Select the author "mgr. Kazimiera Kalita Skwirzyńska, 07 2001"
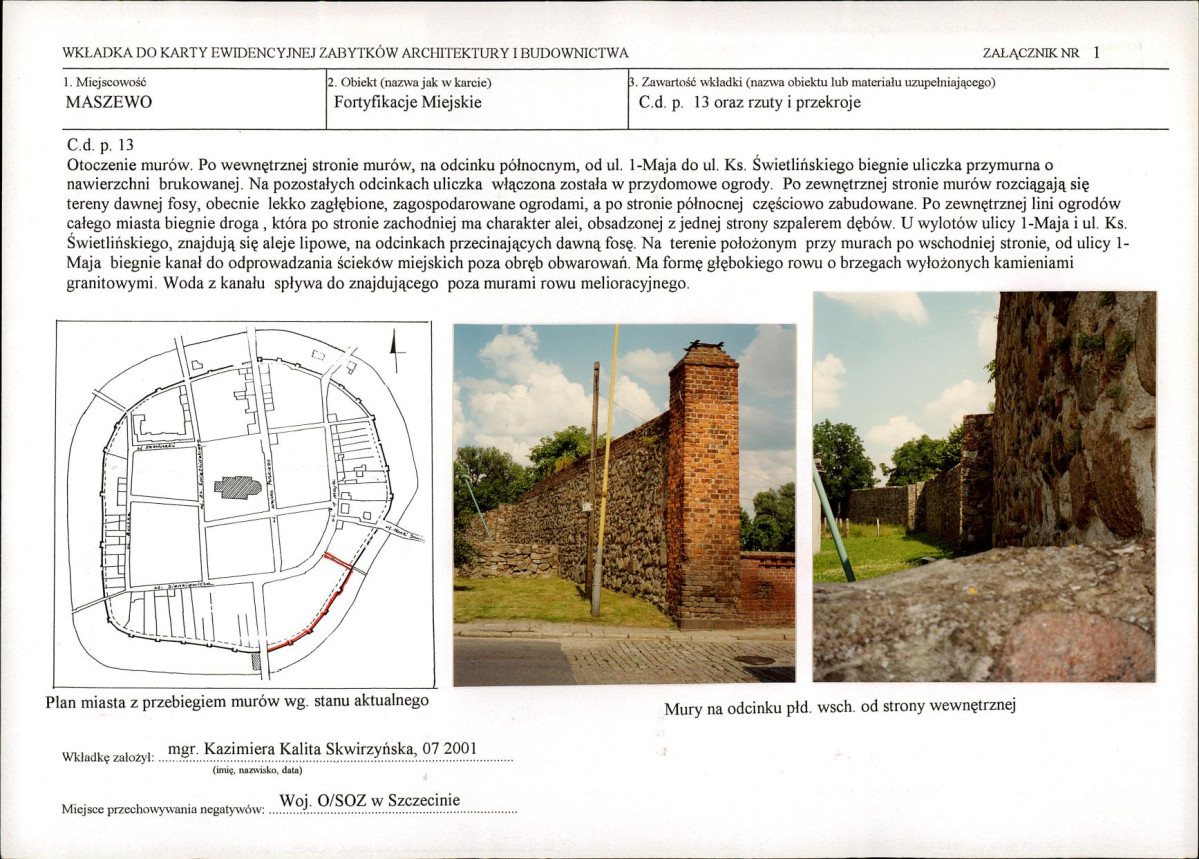 tap(322, 749)
